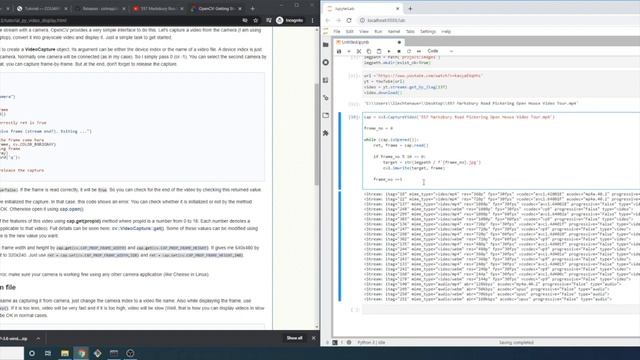
Task: Insert a cell below with the plus icon
Action: 349,51
